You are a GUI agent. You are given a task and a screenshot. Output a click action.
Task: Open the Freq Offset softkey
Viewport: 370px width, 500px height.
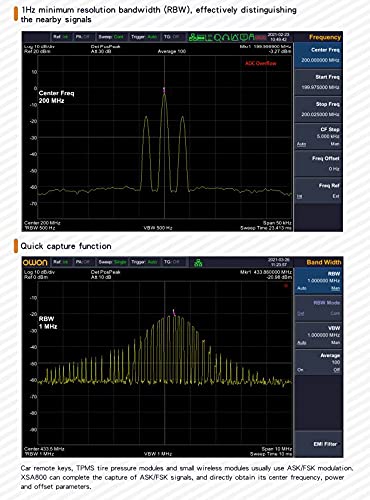pos(318,164)
